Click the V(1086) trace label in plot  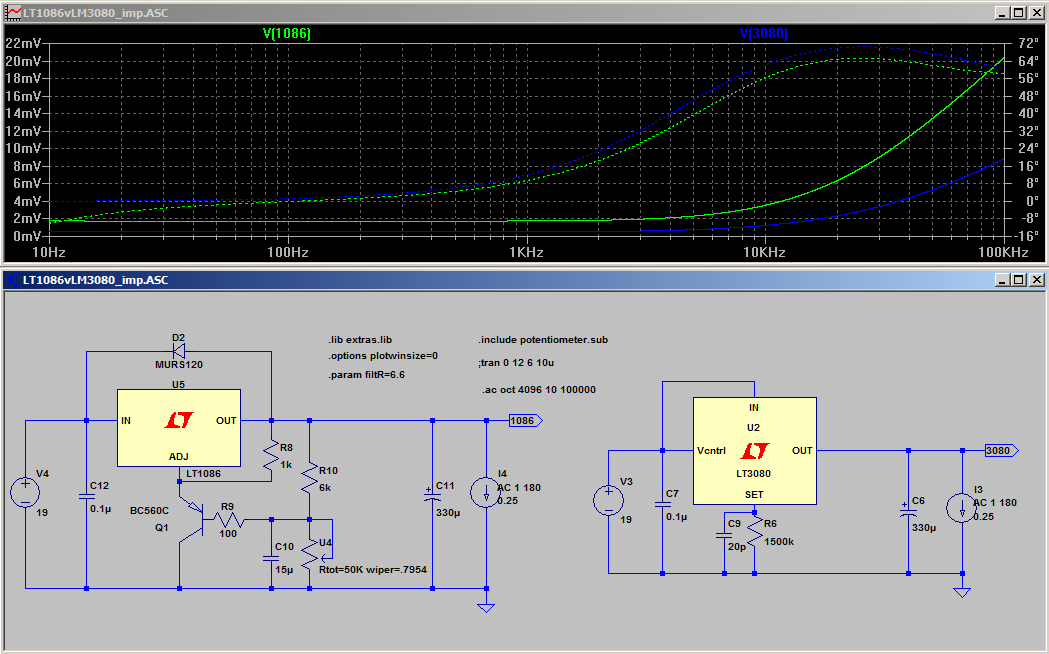point(287,33)
